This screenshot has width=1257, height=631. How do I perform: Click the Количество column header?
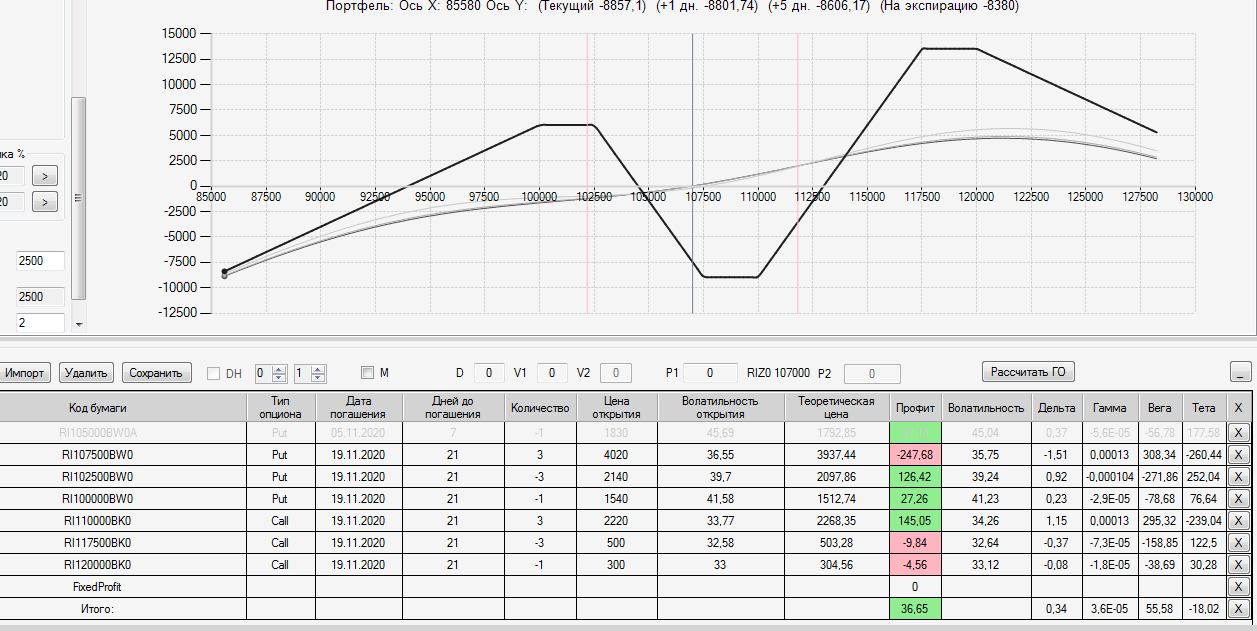540,408
